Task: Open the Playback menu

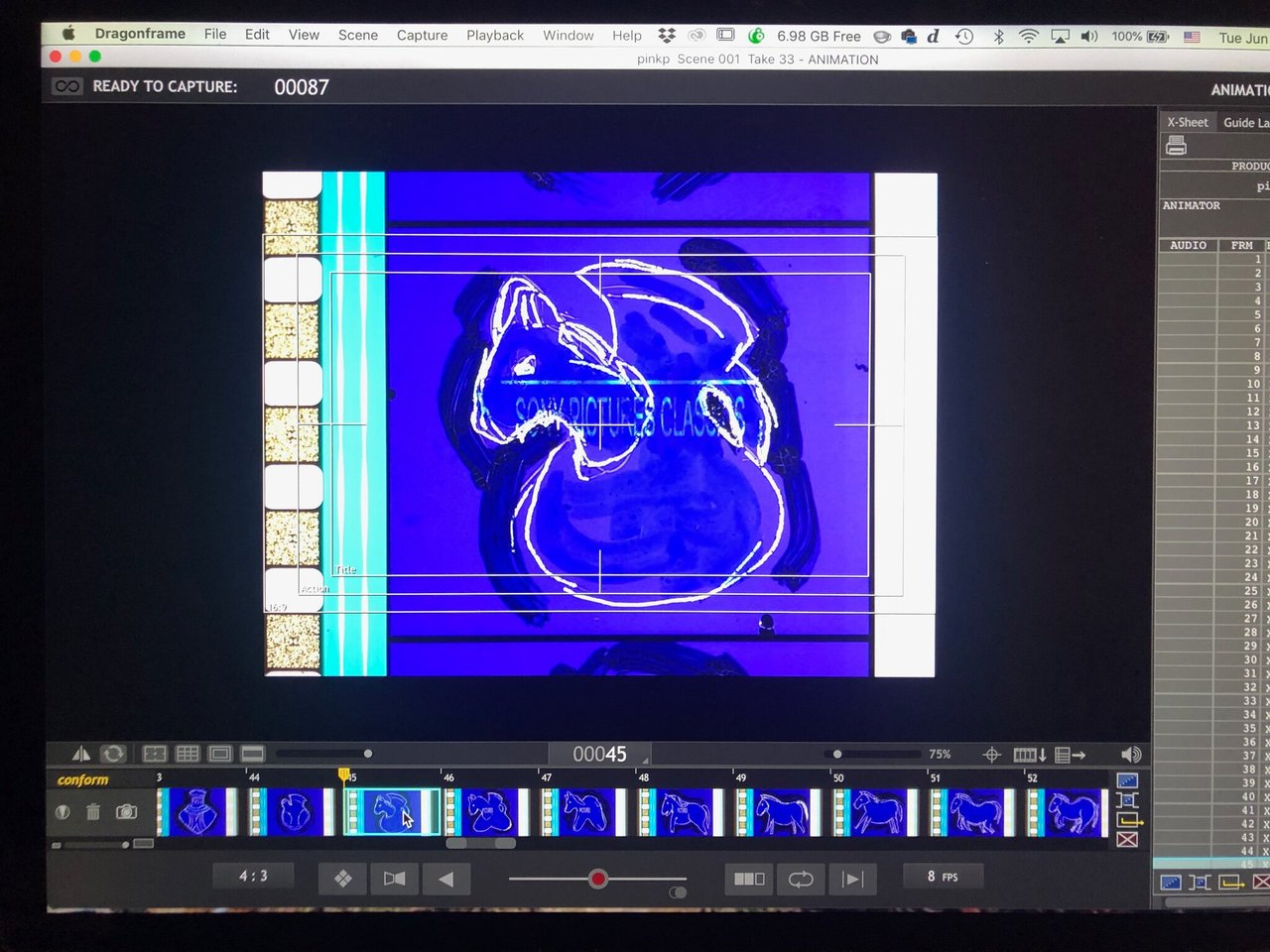Action: click(x=495, y=35)
